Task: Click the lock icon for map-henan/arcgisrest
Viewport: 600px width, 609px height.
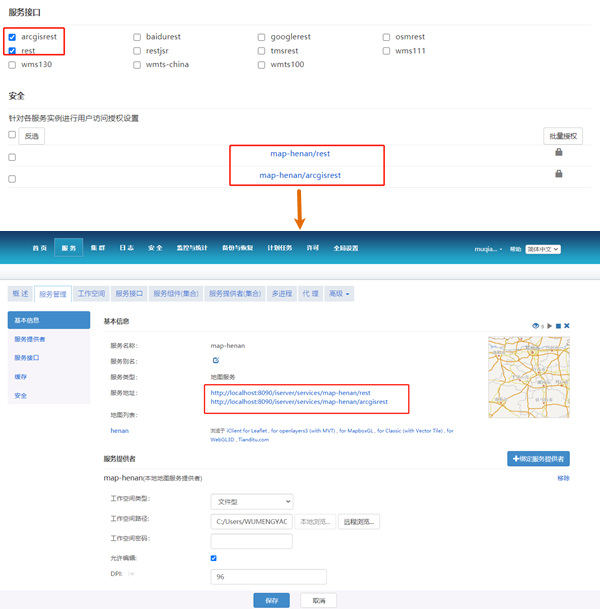Action: click(558, 173)
